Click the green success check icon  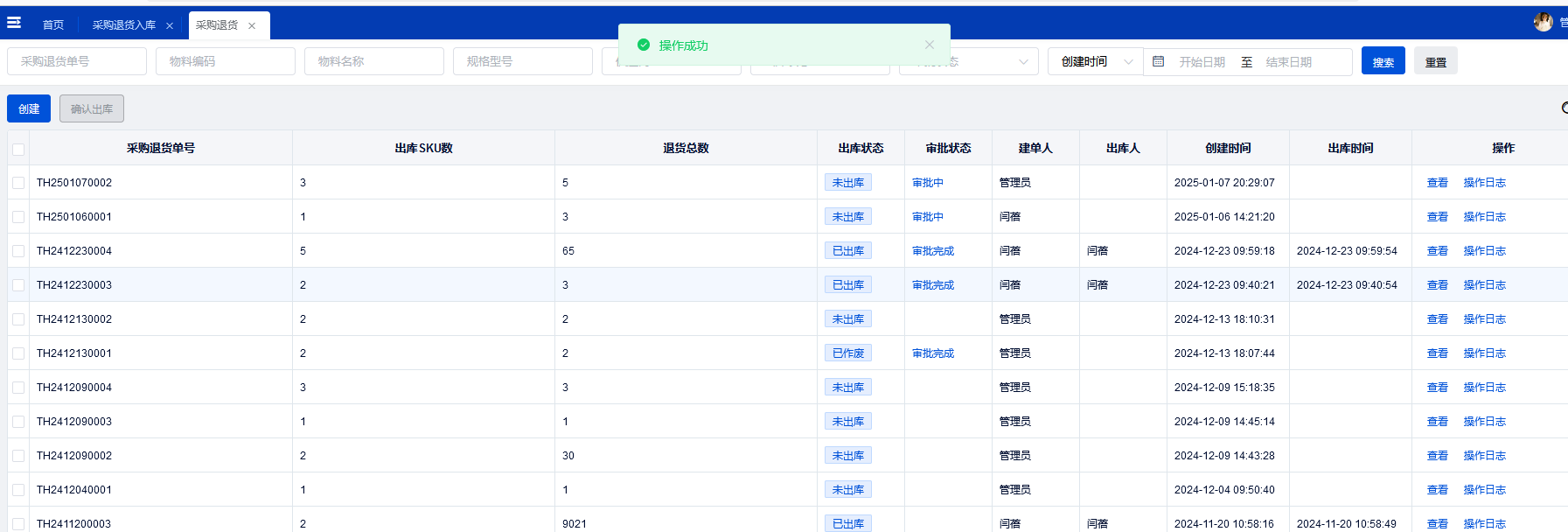644,45
